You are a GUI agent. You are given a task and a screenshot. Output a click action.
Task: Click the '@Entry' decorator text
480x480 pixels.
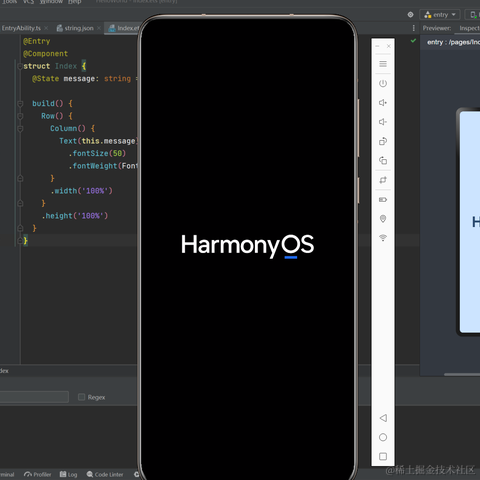tap(37, 41)
